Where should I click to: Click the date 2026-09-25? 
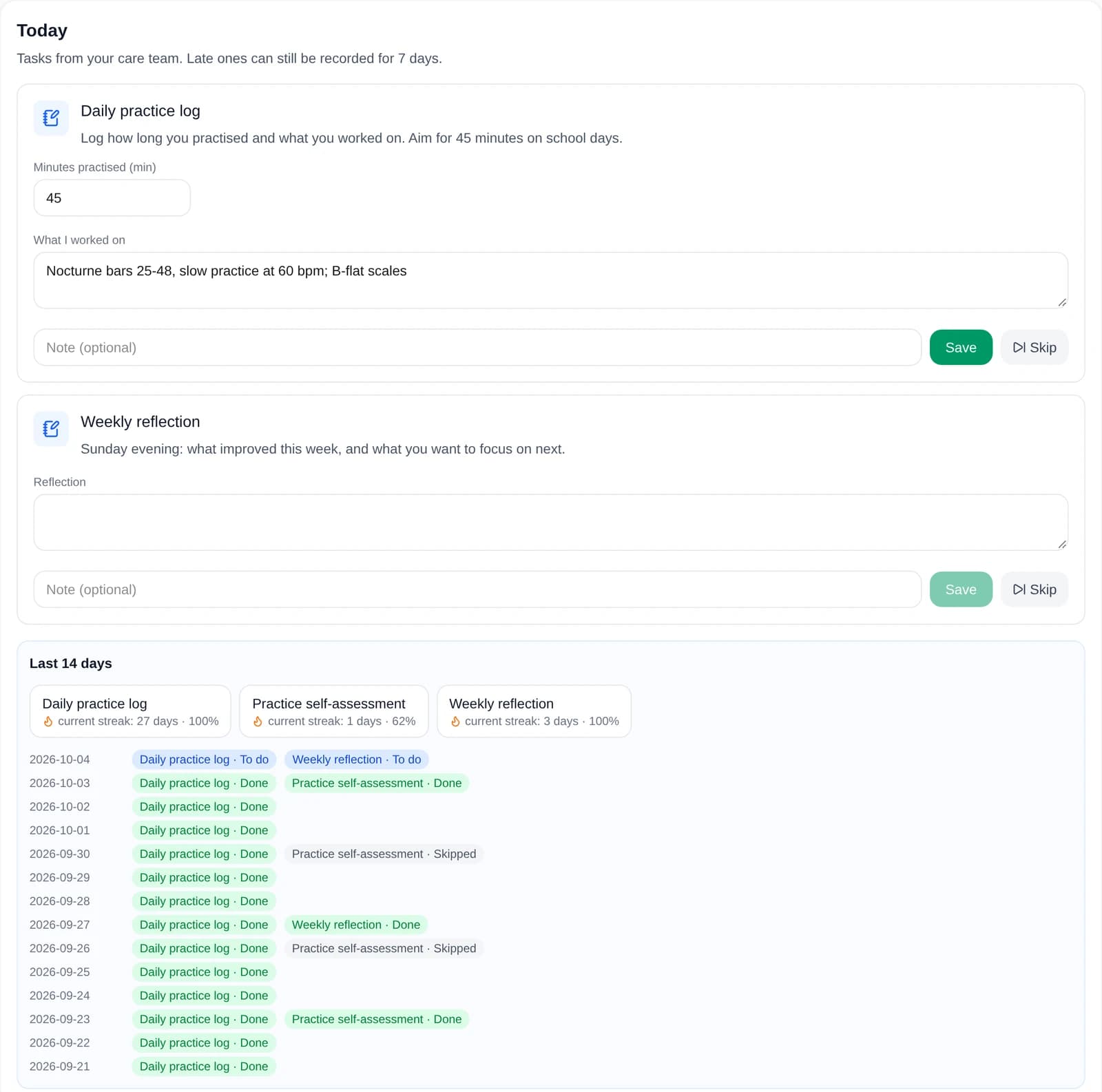click(x=59, y=972)
